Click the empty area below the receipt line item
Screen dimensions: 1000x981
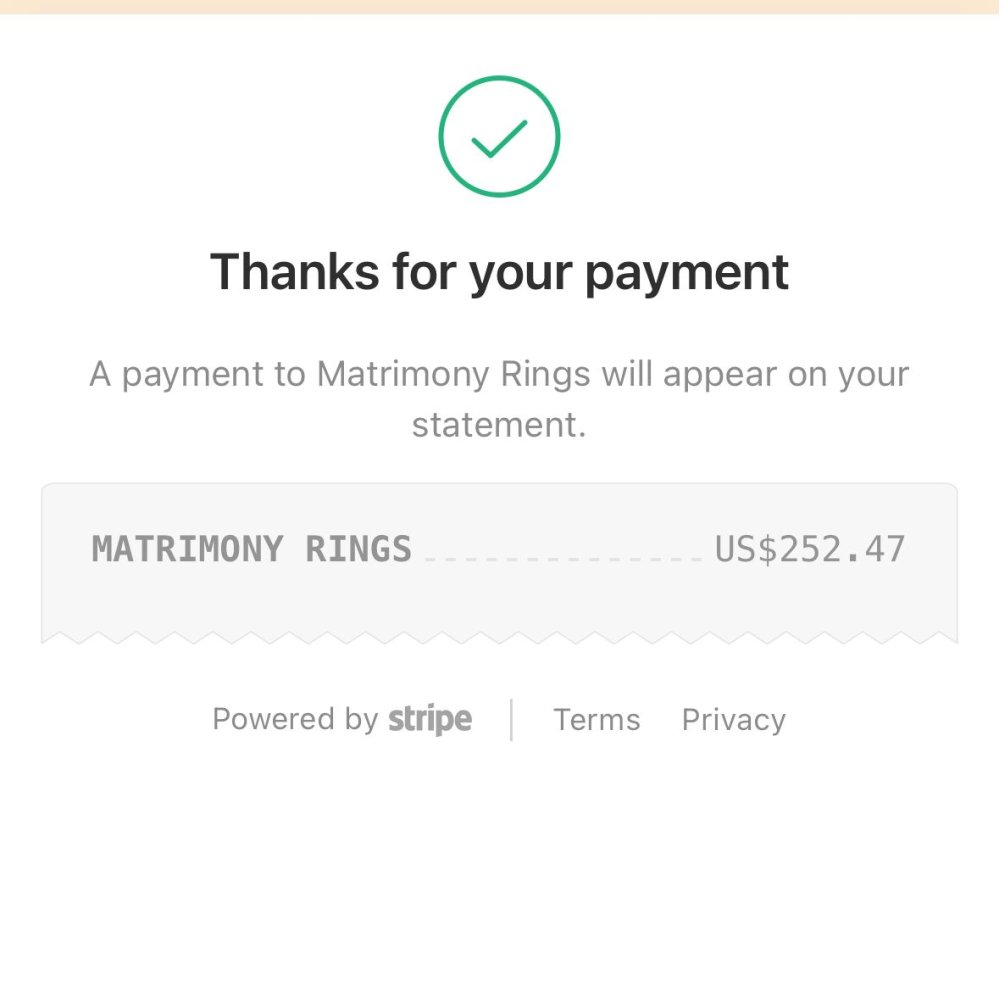coord(499,598)
